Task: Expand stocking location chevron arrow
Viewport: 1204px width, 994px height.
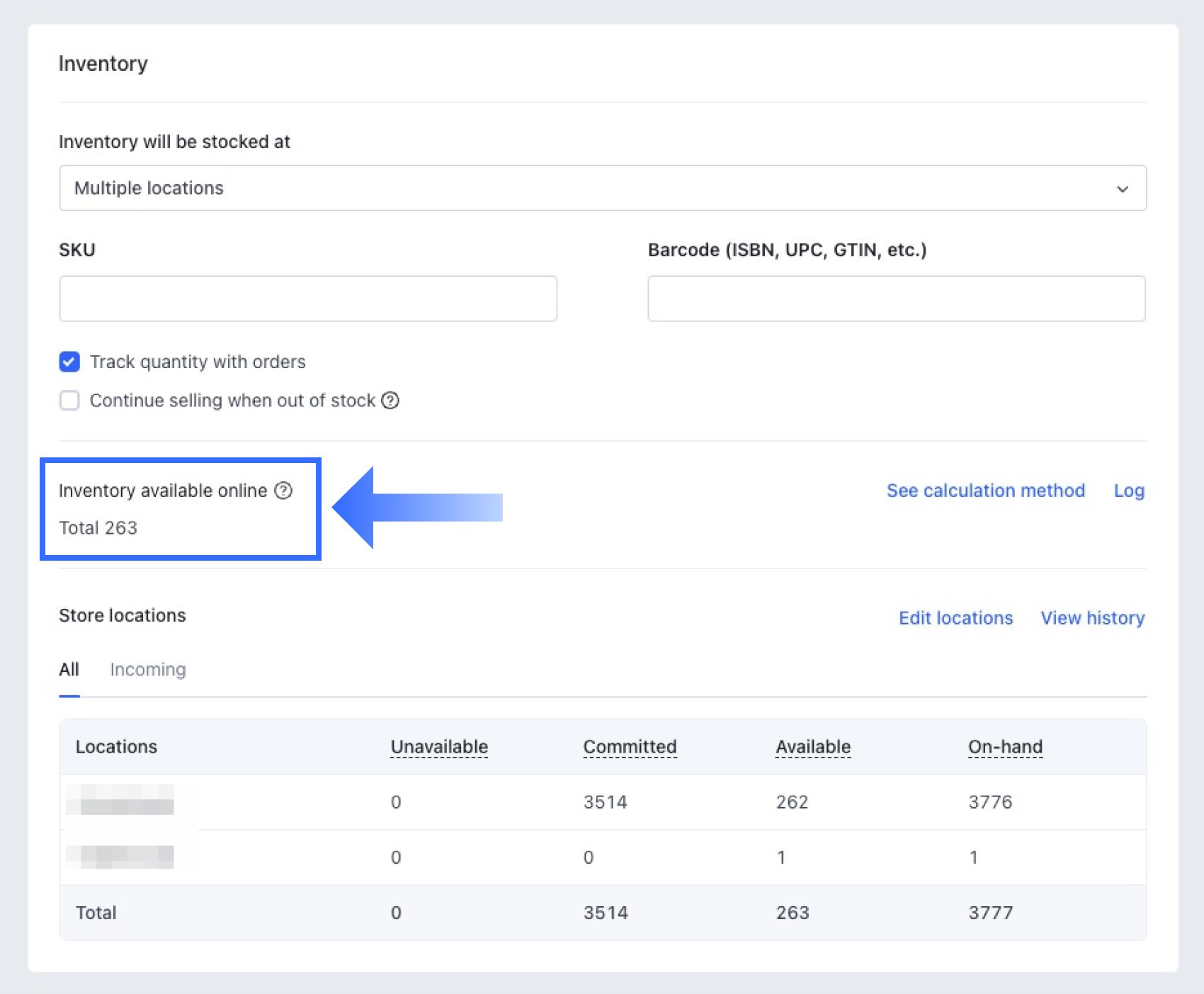Action: tap(1122, 189)
